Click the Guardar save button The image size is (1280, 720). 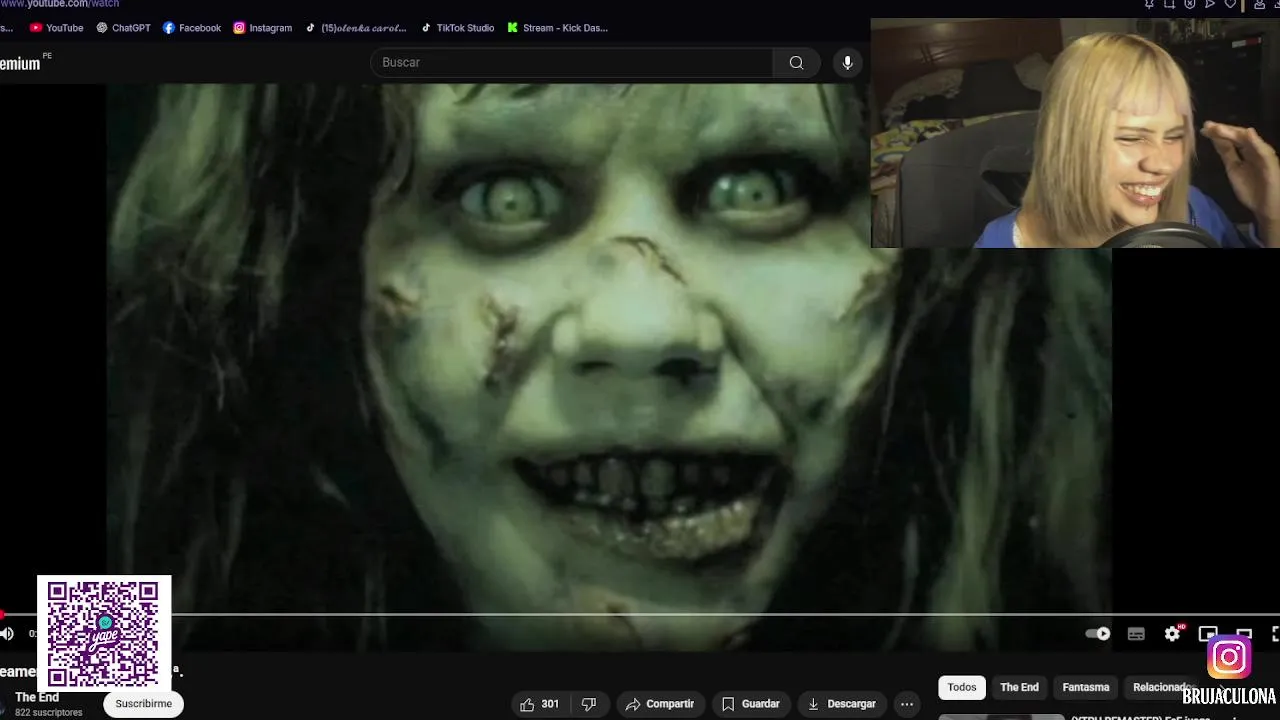751,704
